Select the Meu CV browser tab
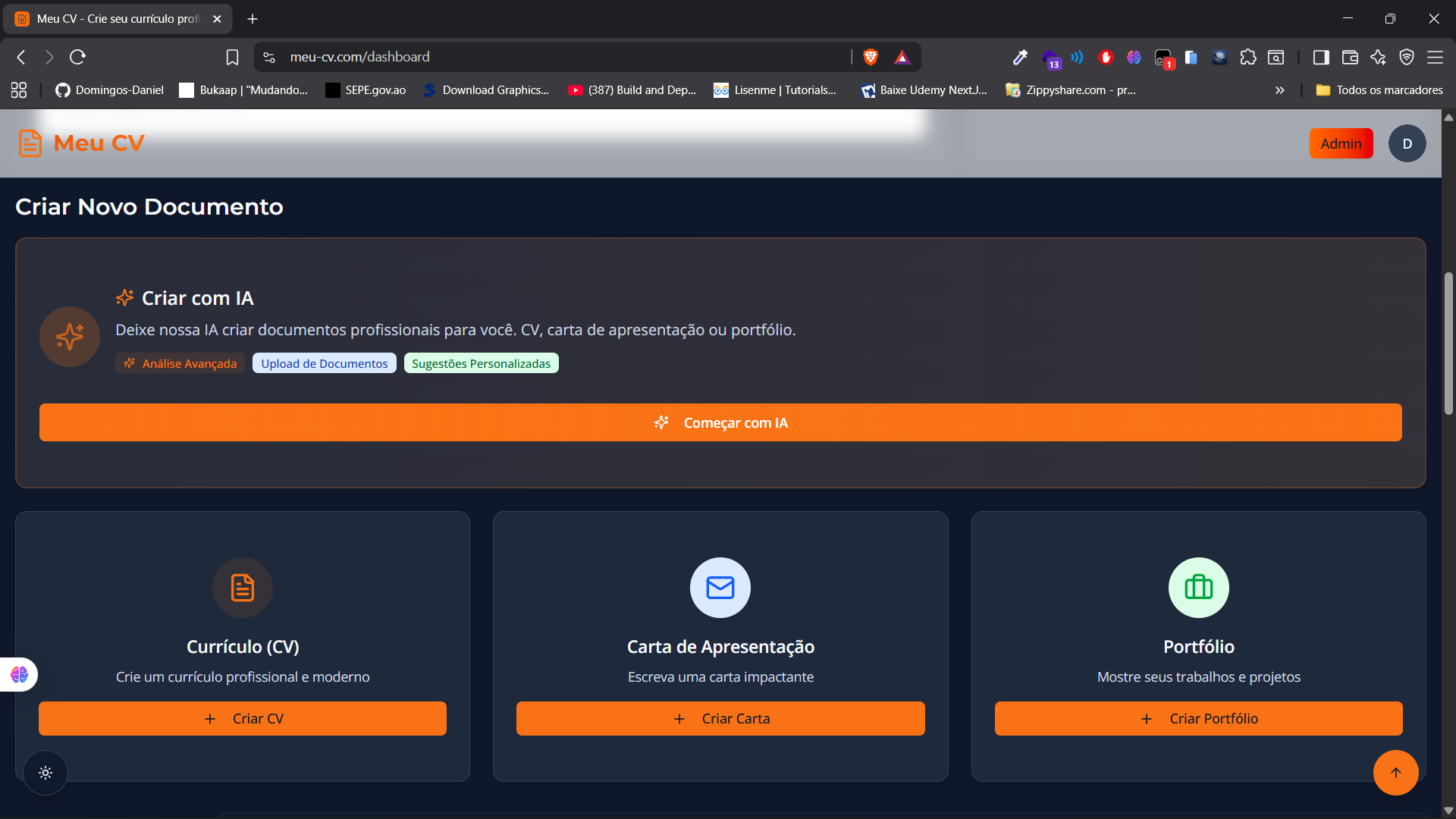 pos(118,19)
